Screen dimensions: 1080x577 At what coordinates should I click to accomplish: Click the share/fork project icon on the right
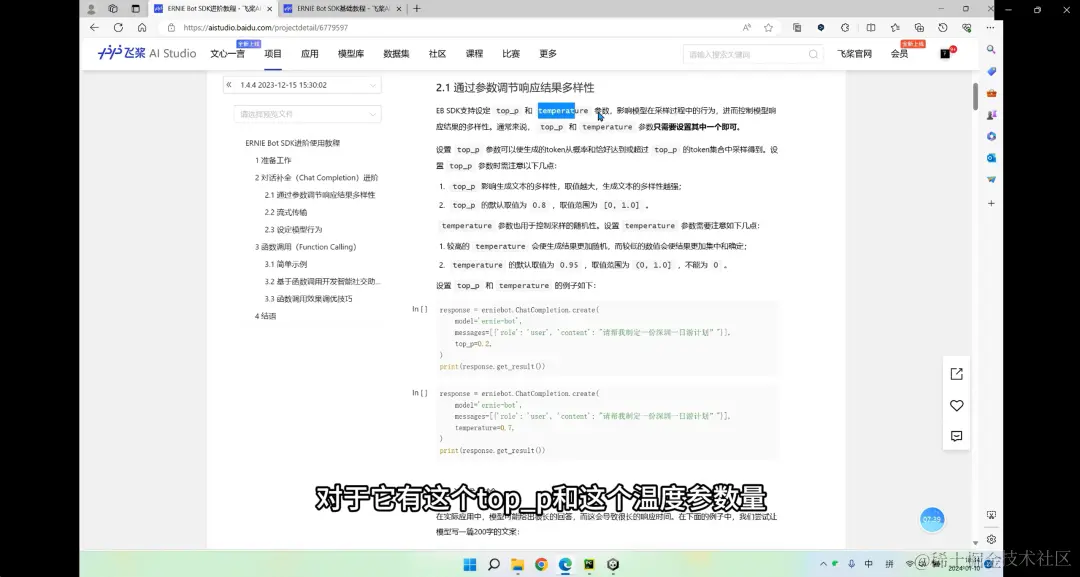pos(956,374)
